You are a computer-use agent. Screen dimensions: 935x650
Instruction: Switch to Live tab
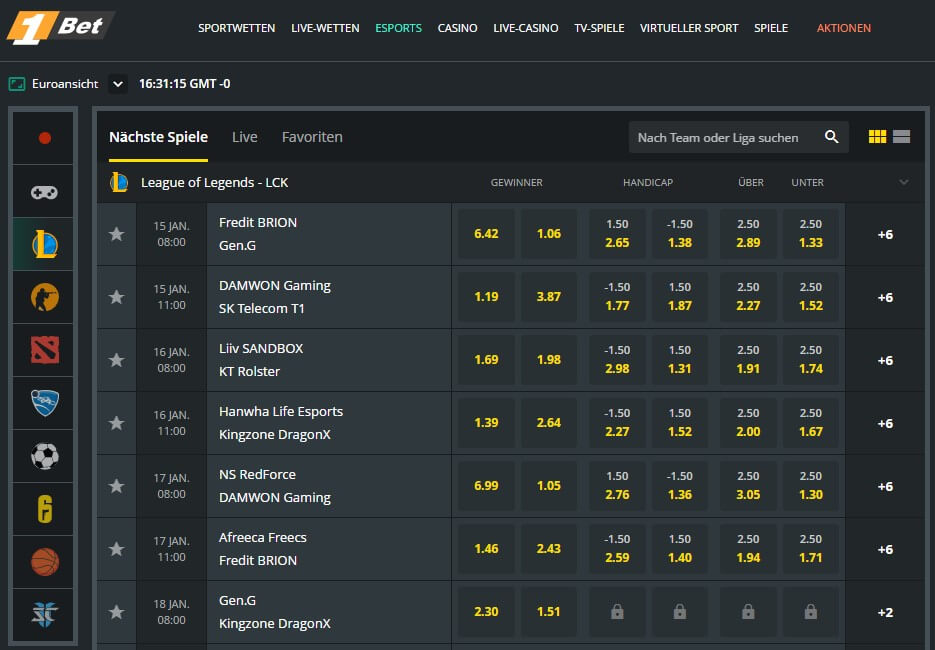click(x=244, y=137)
